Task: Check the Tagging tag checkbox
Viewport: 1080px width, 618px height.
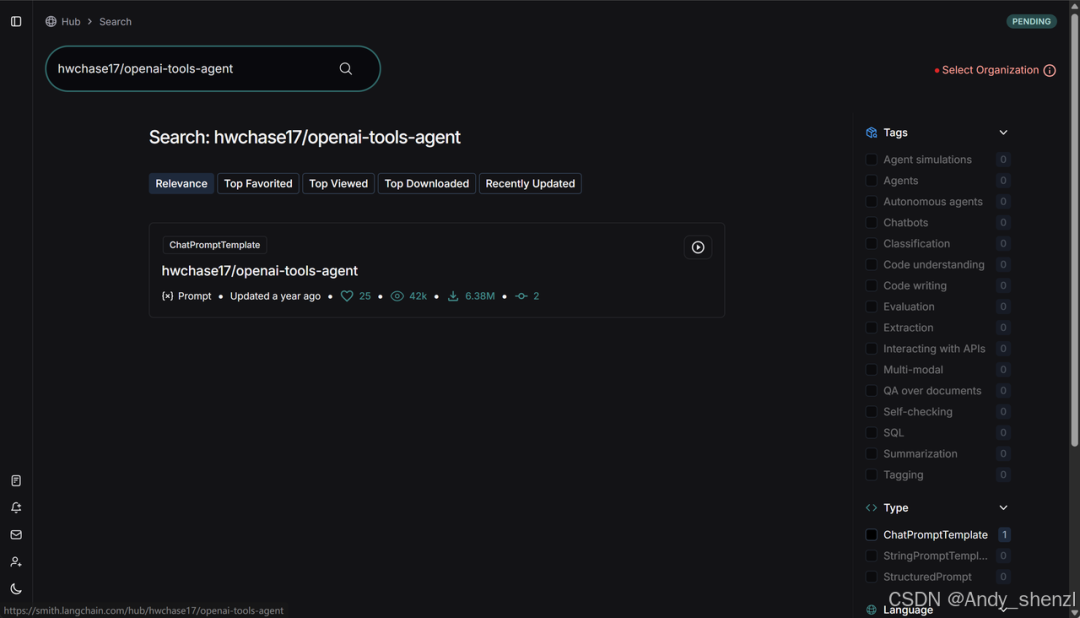Action: coord(871,475)
